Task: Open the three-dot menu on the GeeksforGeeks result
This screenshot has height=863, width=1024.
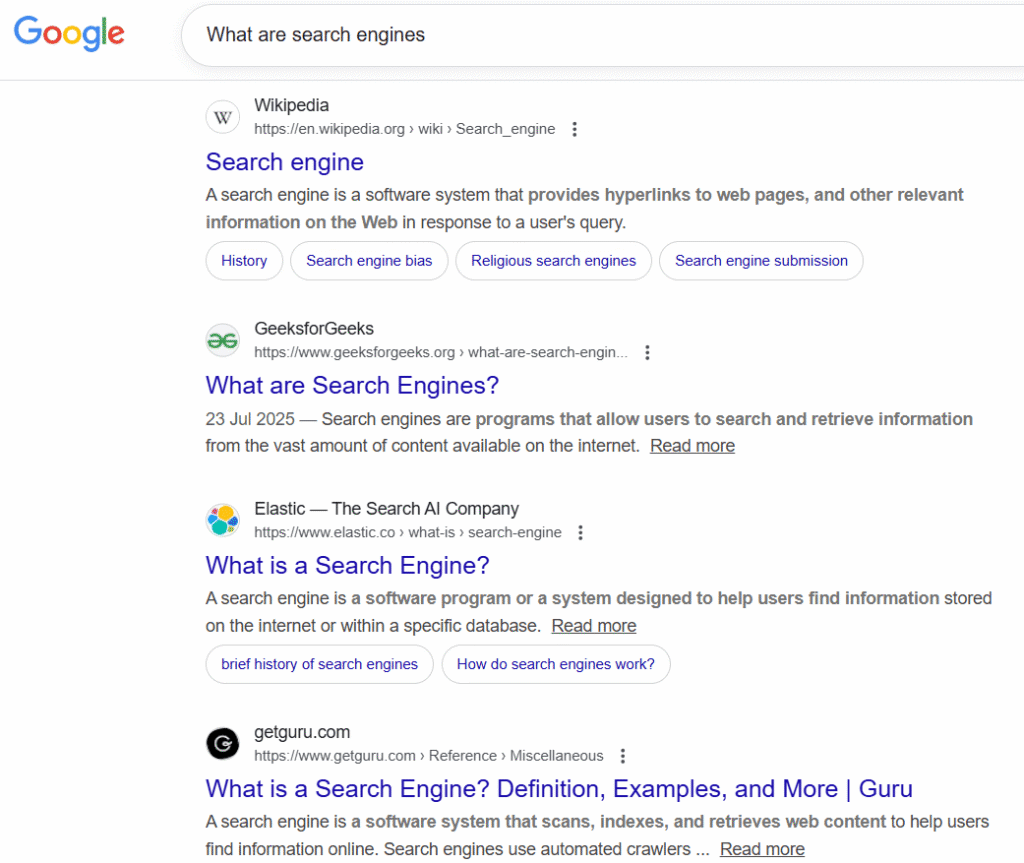Action: [x=647, y=352]
